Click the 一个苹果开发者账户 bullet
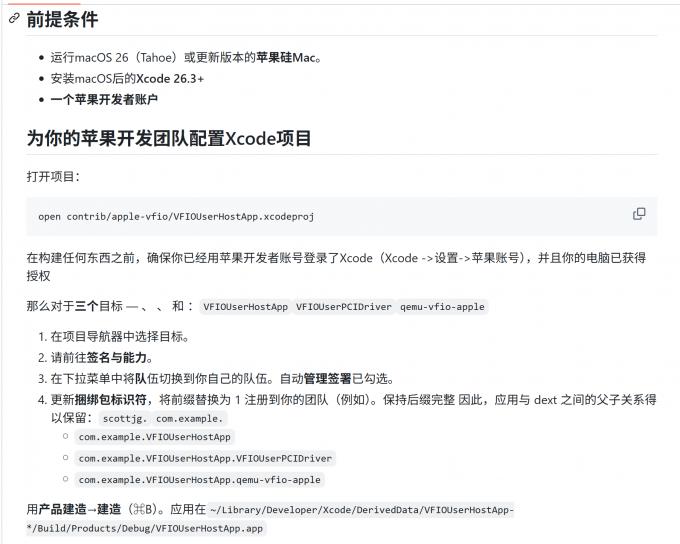The width and height of the screenshot is (680, 544). (x=104, y=100)
